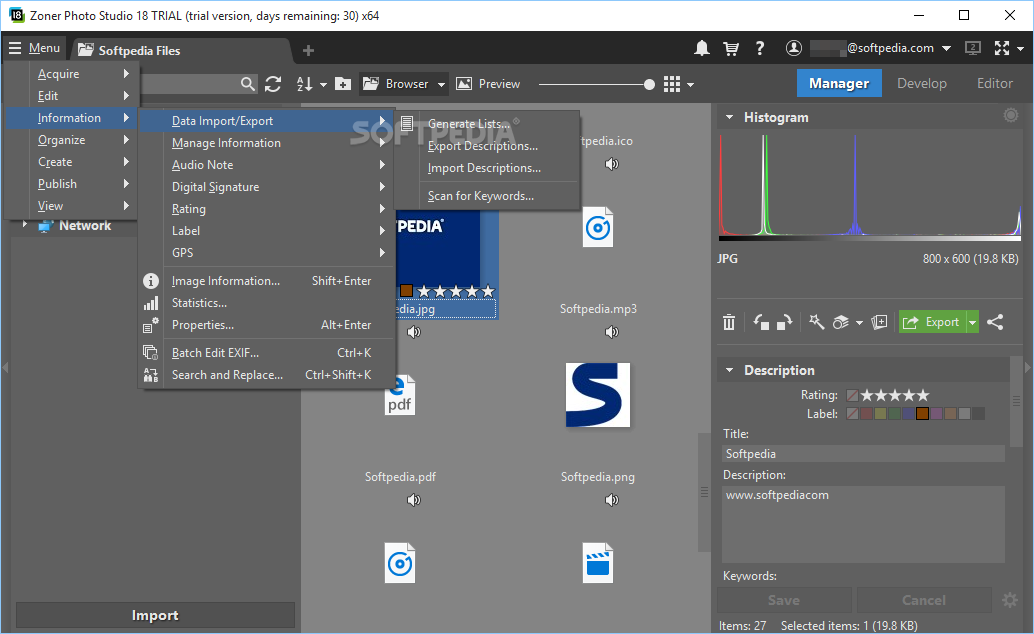Open the Browser view dropdown
1034x634 pixels.
tap(441, 84)
